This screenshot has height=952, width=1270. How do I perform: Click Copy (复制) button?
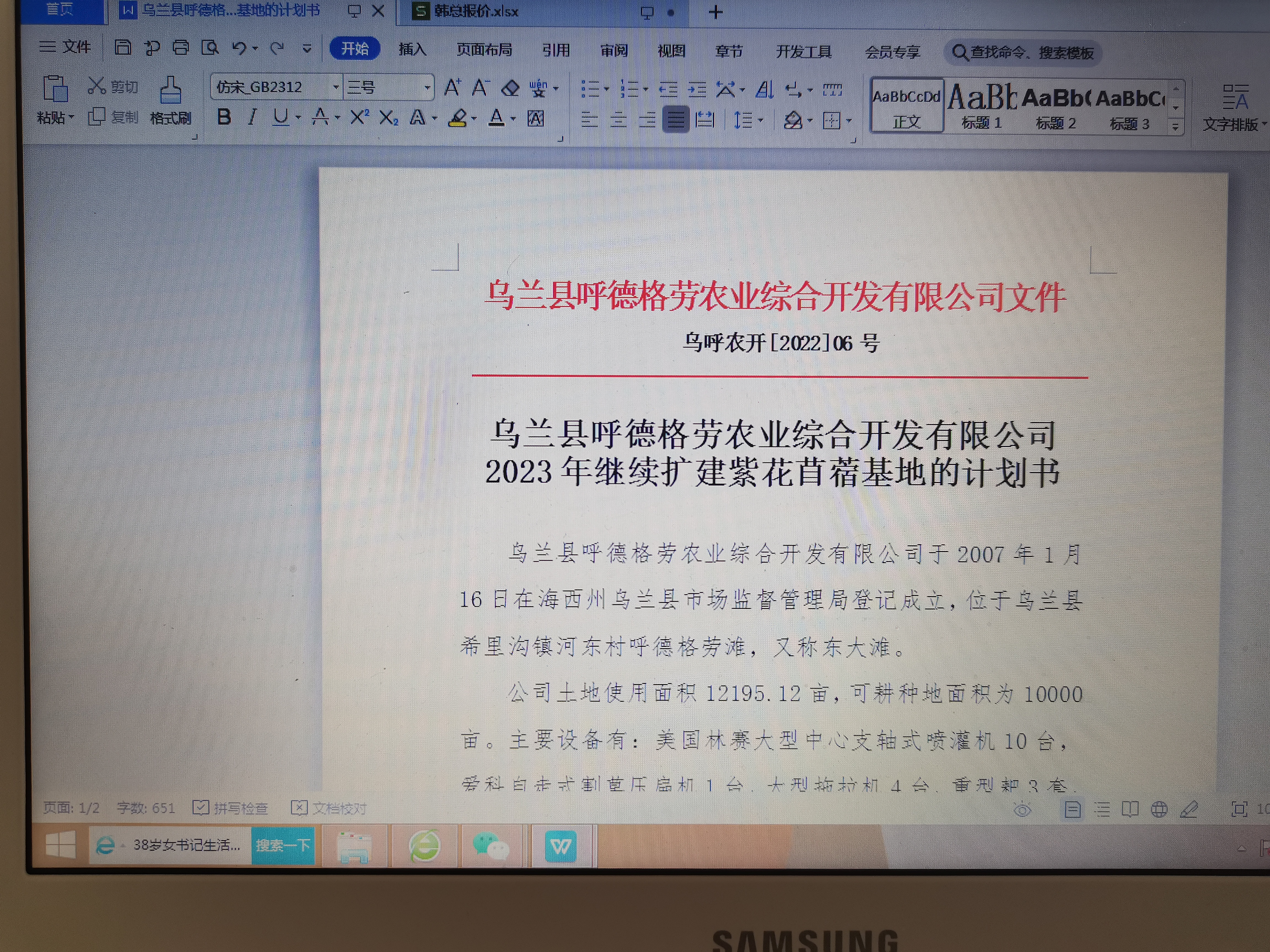(x=113, y=117)
